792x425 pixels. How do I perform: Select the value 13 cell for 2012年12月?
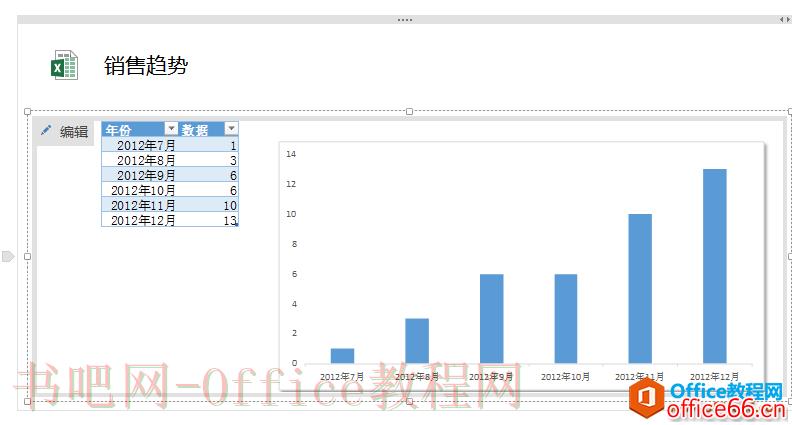(x=209, y=220)
